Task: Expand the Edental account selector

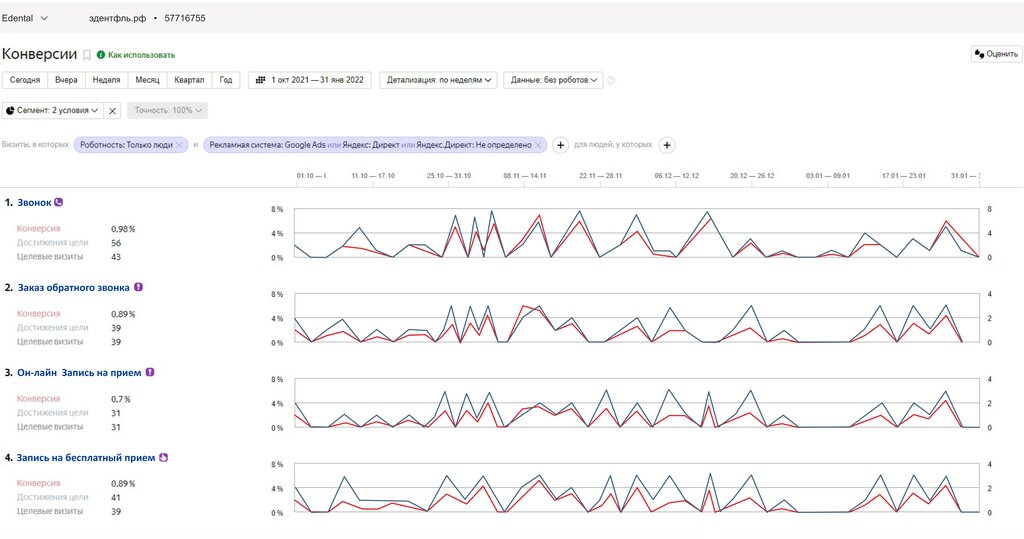Action: (x=25, y=18)
